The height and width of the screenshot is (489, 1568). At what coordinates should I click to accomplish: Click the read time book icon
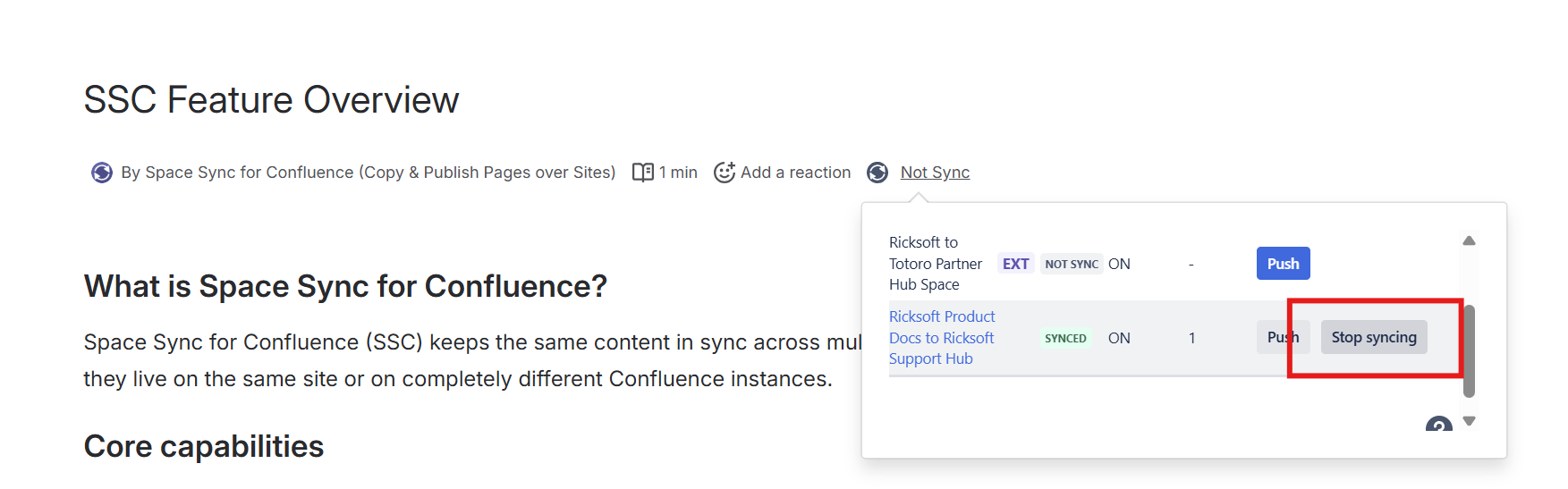click(x=642, y=173)
